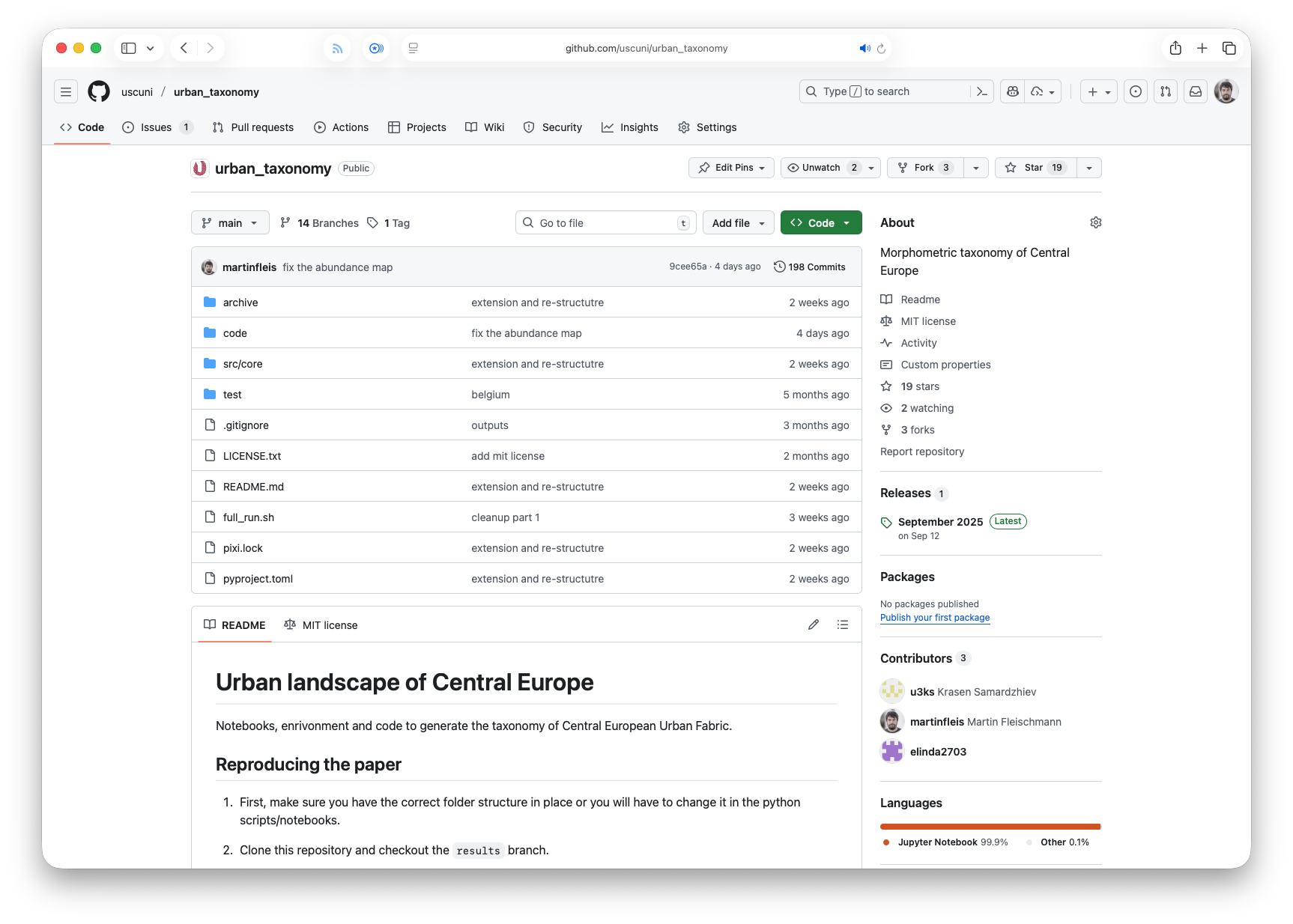Click the Go to file search field
Viewport: 1293px width, 924px height.
(605, 222)
